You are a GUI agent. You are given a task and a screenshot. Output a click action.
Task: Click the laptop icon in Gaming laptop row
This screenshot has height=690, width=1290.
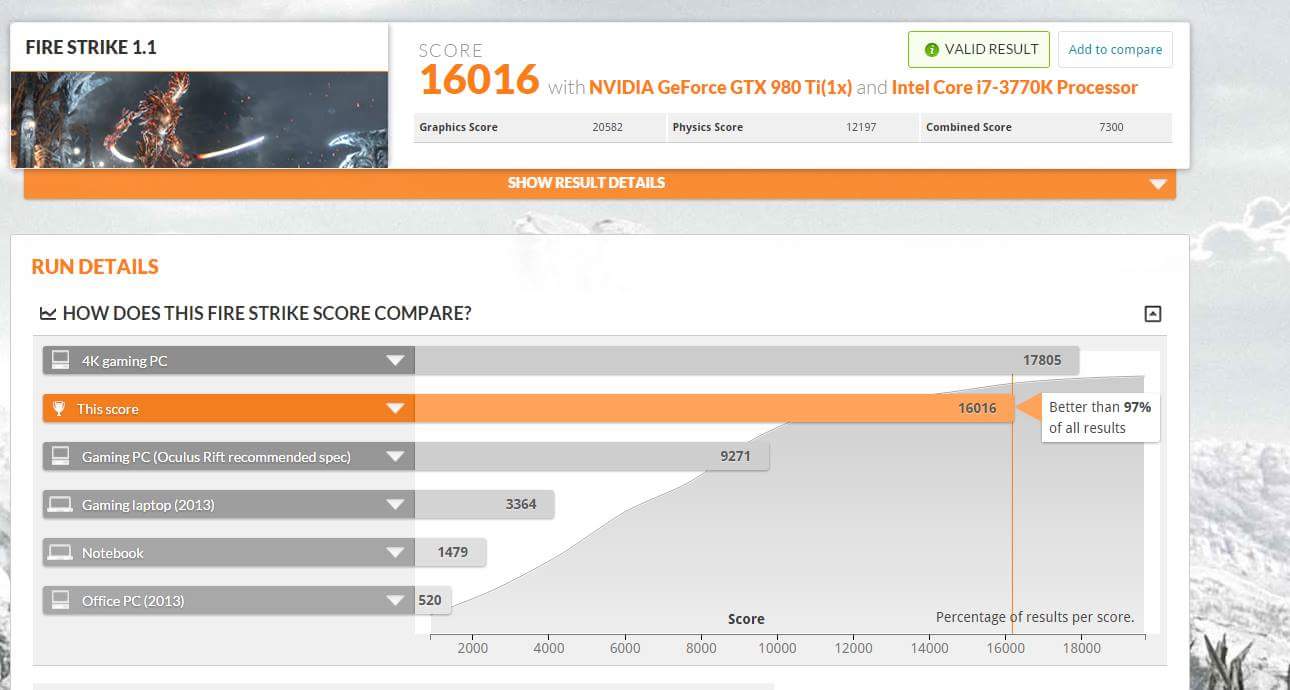[x=60, y=504]
